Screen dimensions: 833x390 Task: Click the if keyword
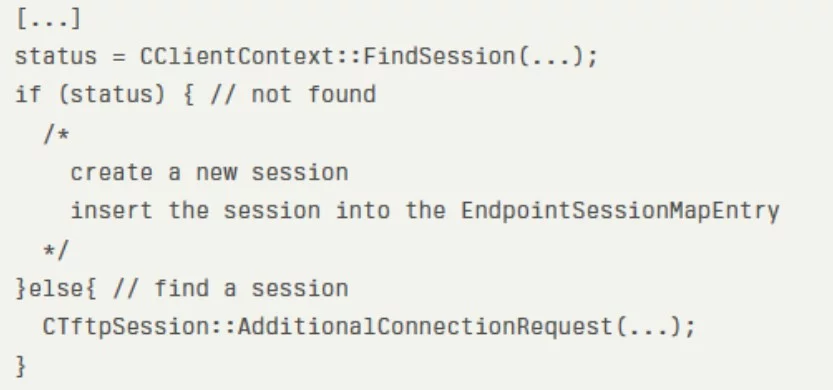coord(28,95)
